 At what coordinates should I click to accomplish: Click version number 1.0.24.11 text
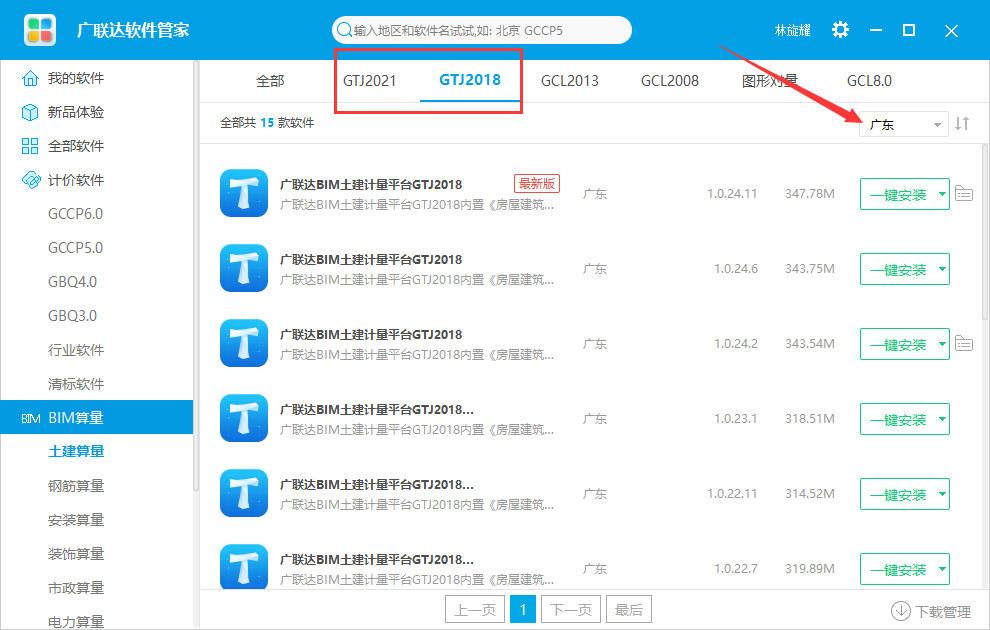click(732, 194)
